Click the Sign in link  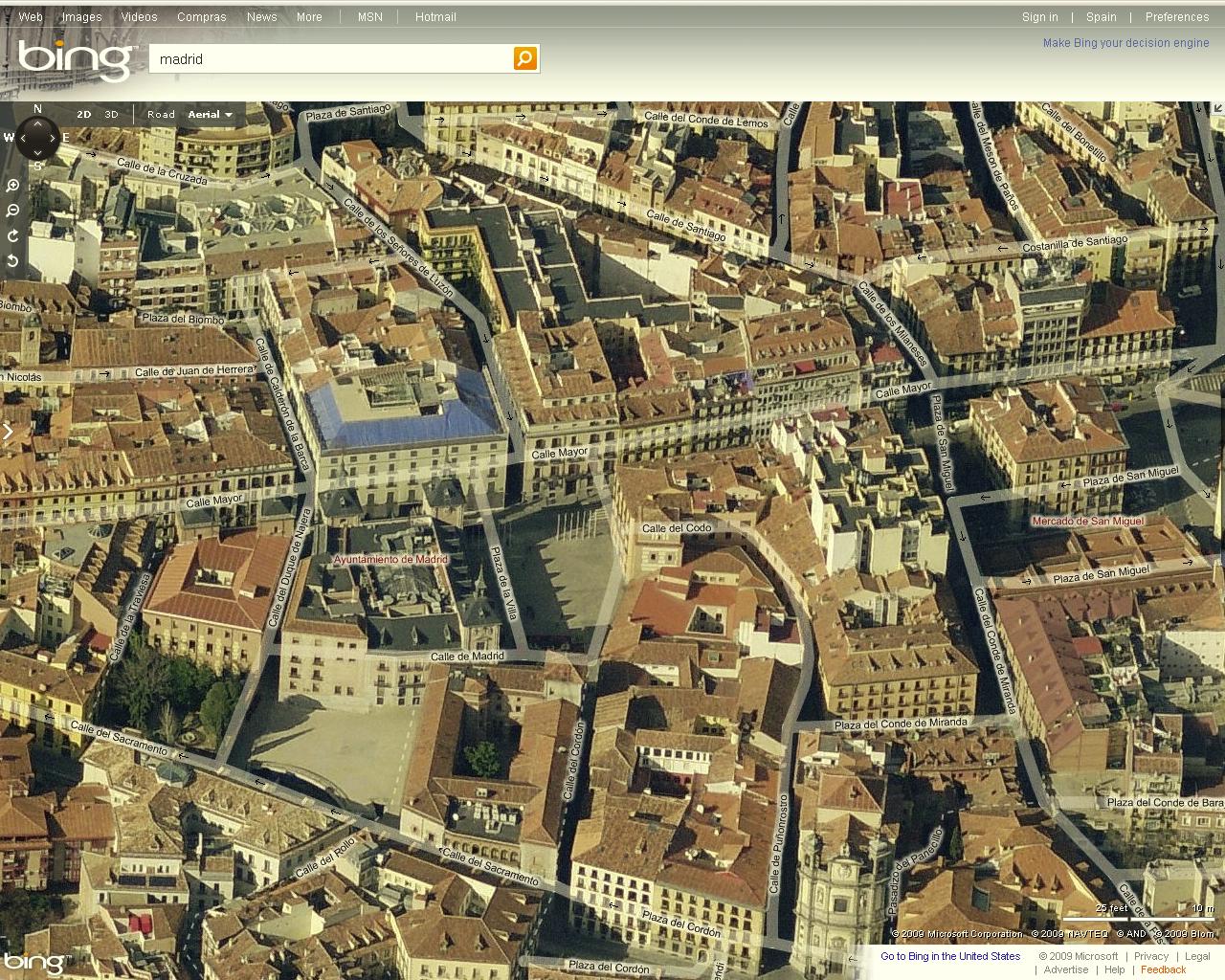1039,17
